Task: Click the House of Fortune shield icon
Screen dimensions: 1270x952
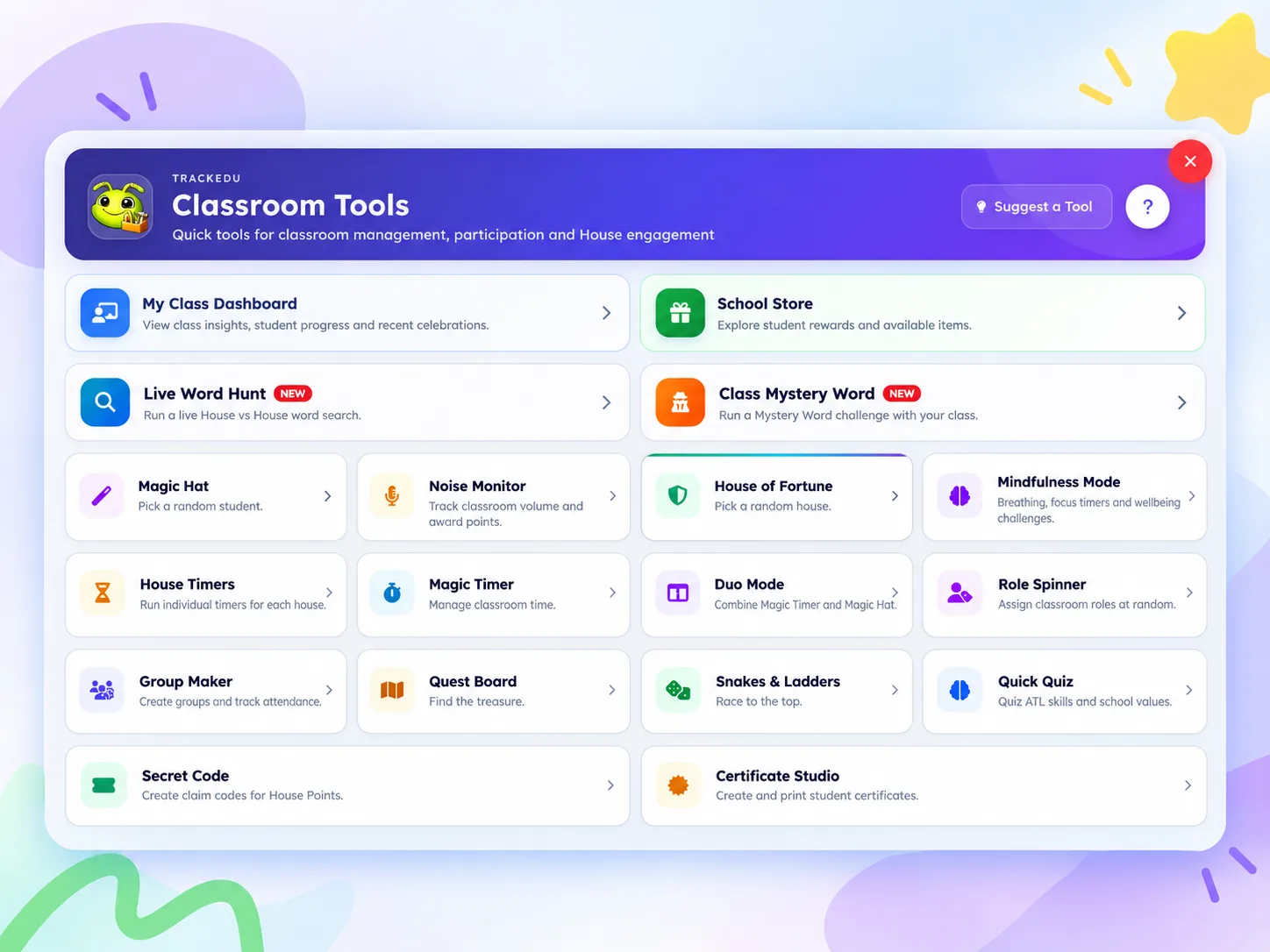Action: point(677,496)
